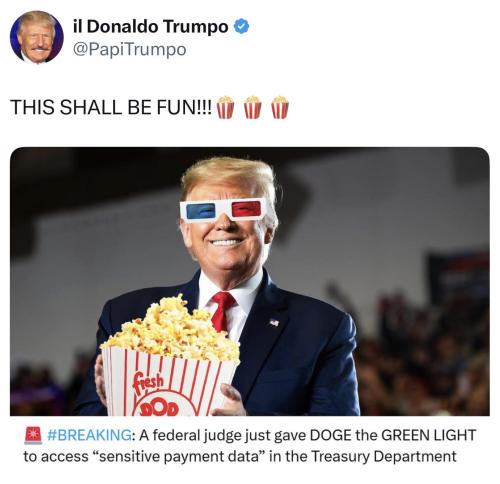Open the round profile avatar picture
Screen dimensions: 500x484
(37, 37)
